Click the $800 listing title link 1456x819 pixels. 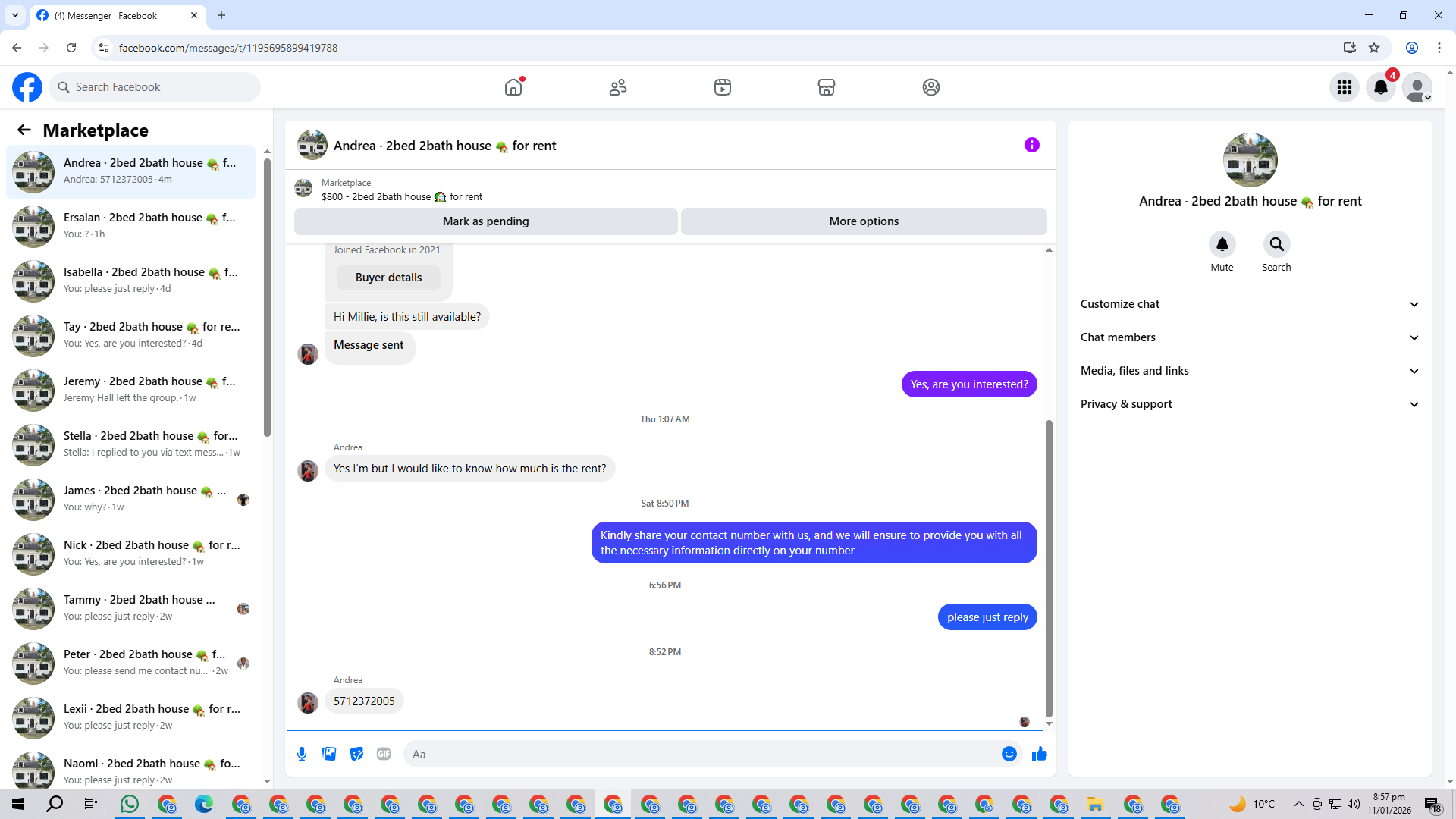pyautogui.click(x=402, y=197)
